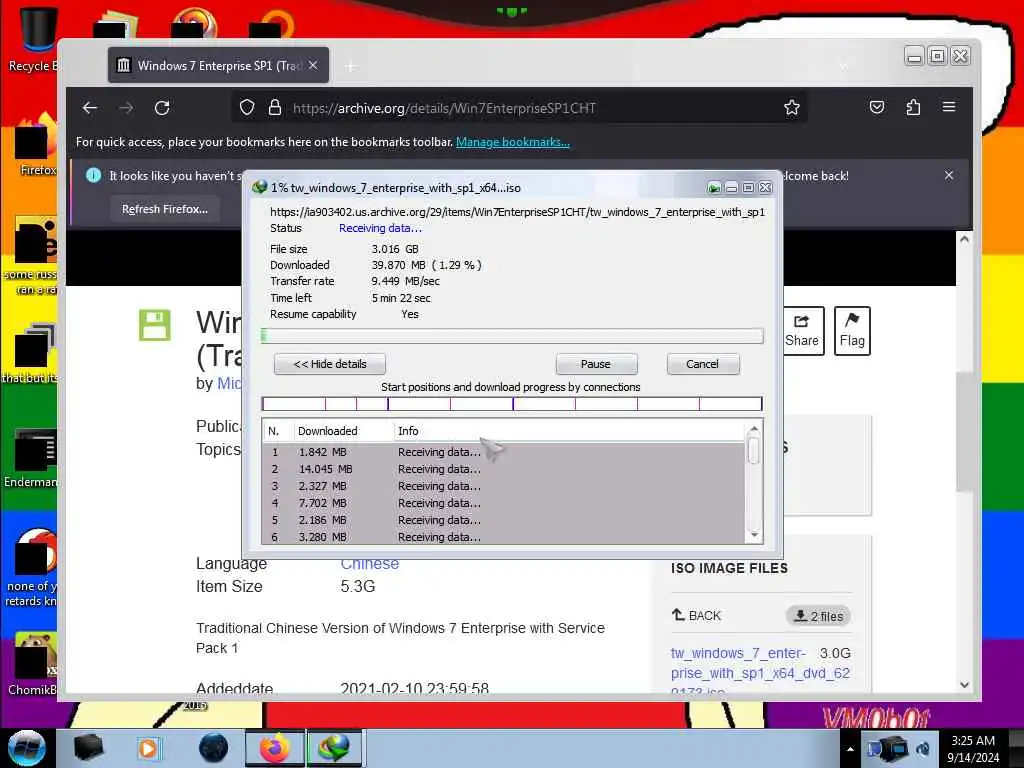Click the Info column header
Viewport: 1024px width, 768px height.
569,431
